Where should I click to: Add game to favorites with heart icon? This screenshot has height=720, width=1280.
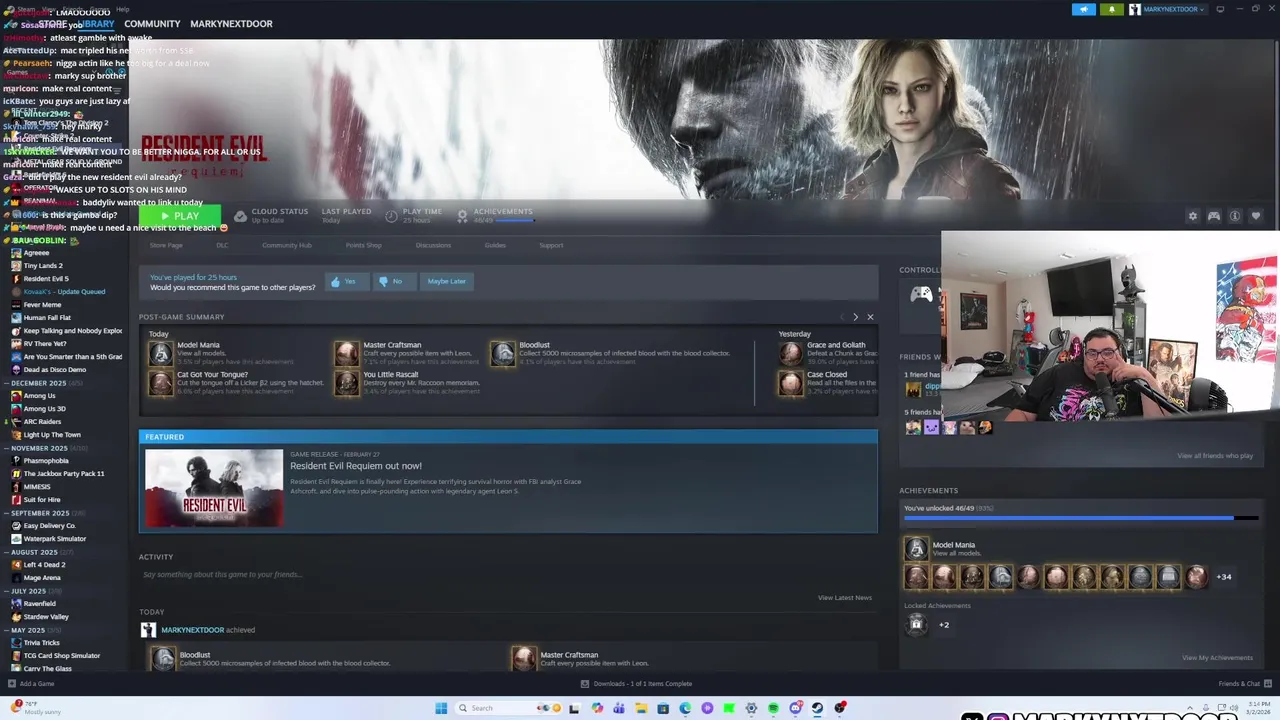click(x=1256, y=216)
